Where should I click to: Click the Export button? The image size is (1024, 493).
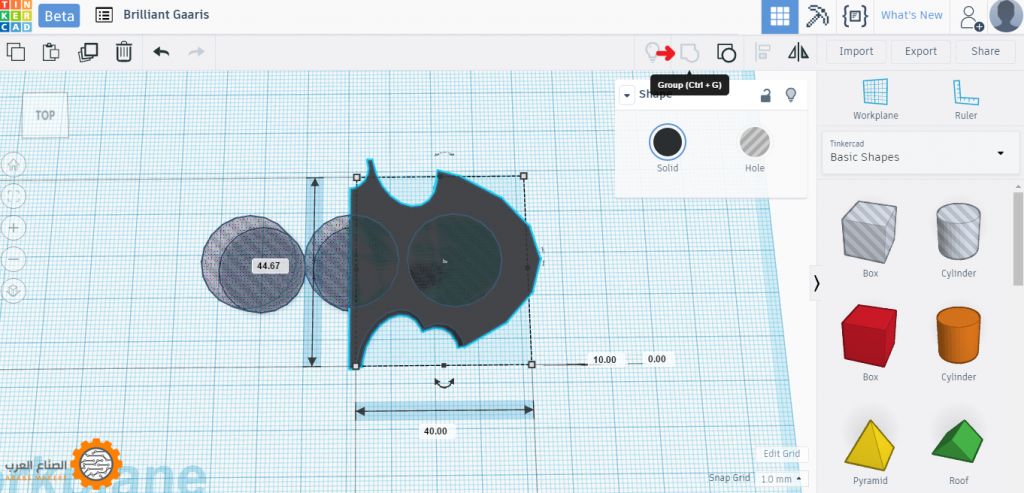pos(921,52)
